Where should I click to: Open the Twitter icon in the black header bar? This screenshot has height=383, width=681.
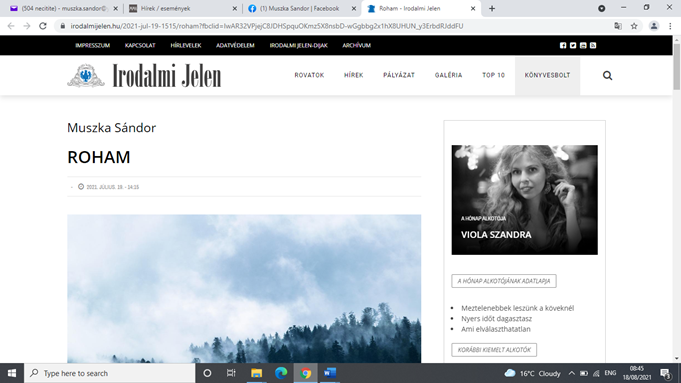(x=573, y=45)
